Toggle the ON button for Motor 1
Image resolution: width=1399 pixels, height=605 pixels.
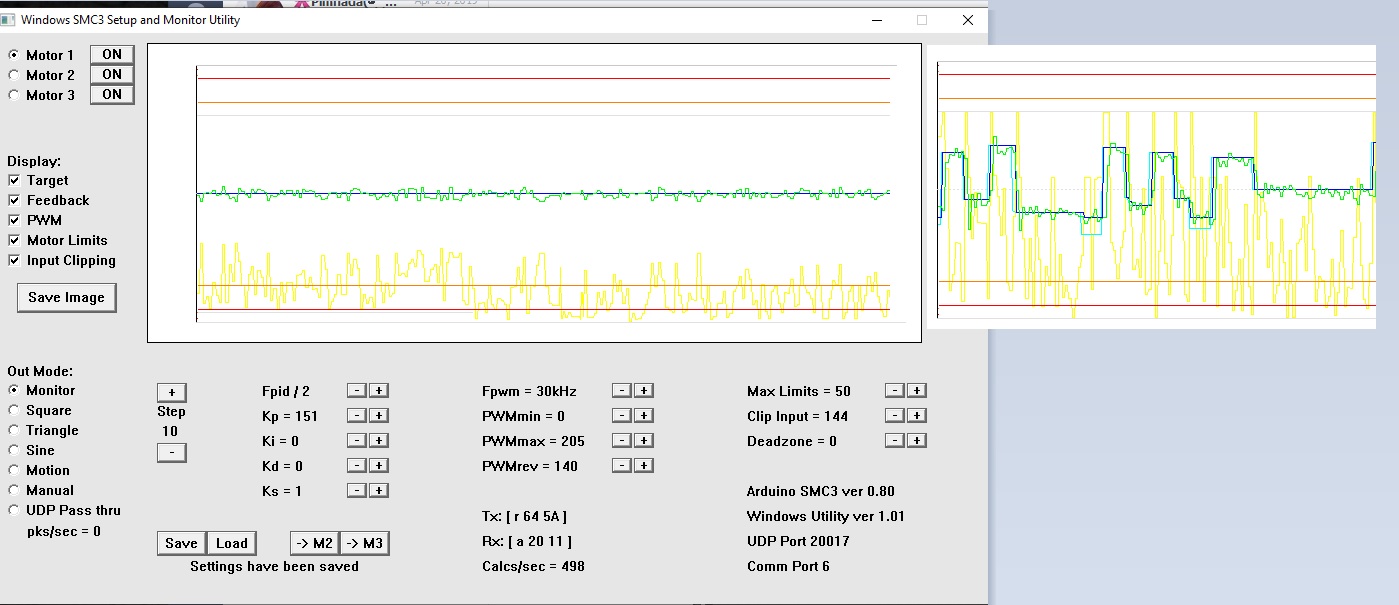[112, 55]
